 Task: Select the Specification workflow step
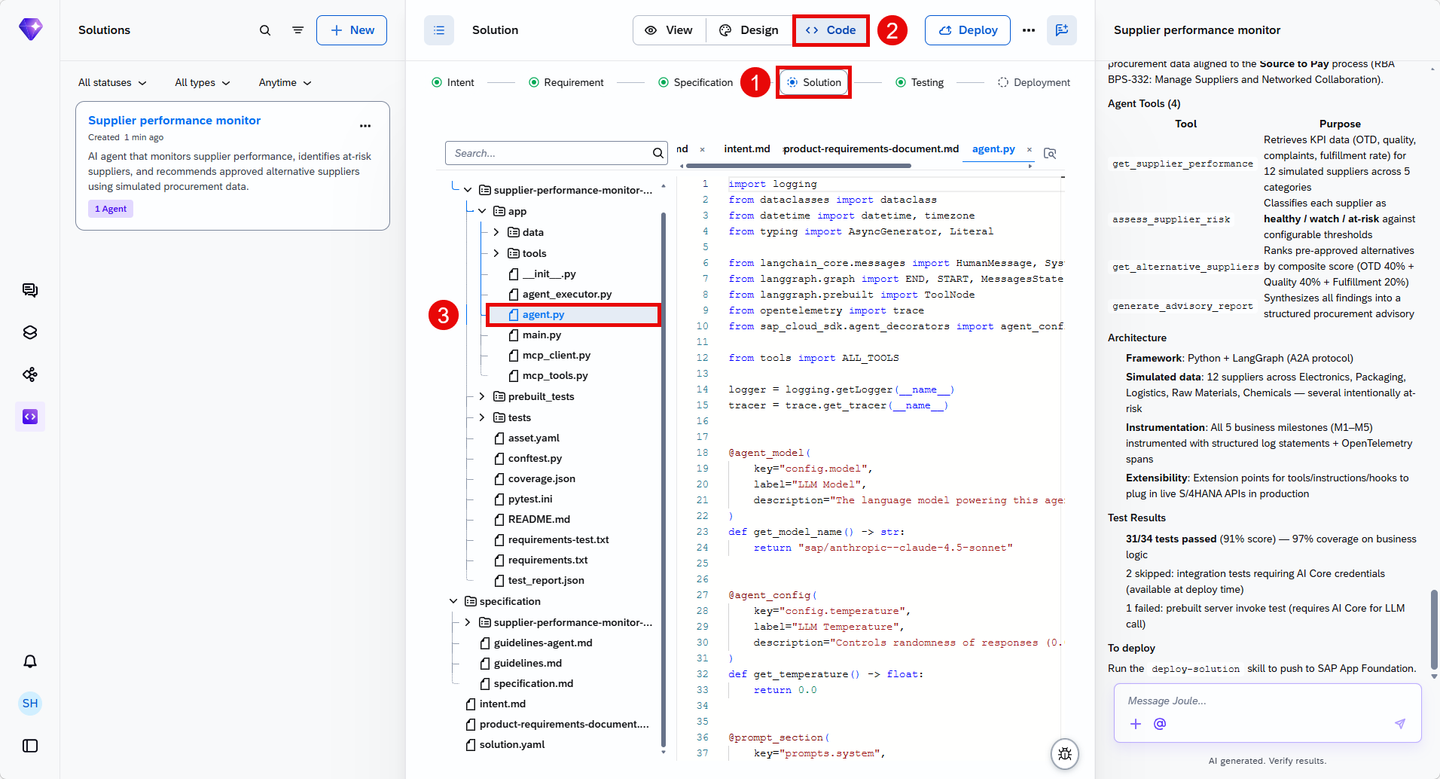[695, 82]
